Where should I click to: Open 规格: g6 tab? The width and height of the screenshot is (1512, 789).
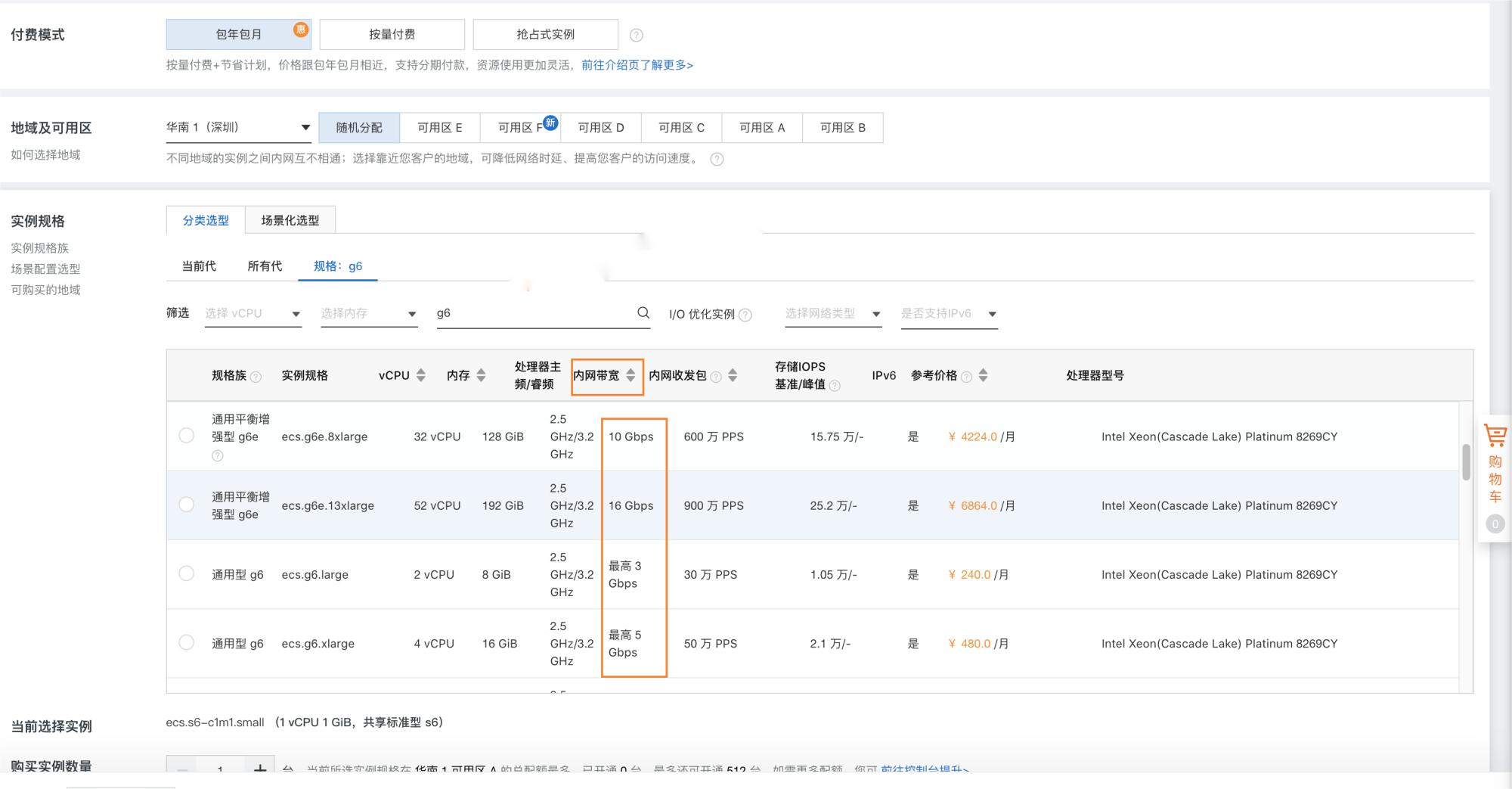(338, 266)
